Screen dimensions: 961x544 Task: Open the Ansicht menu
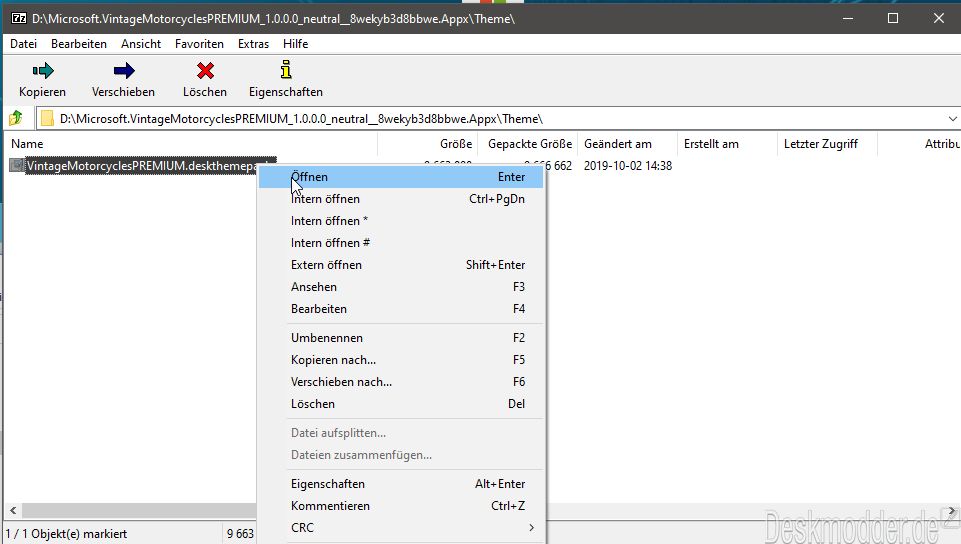click(141, 44)
